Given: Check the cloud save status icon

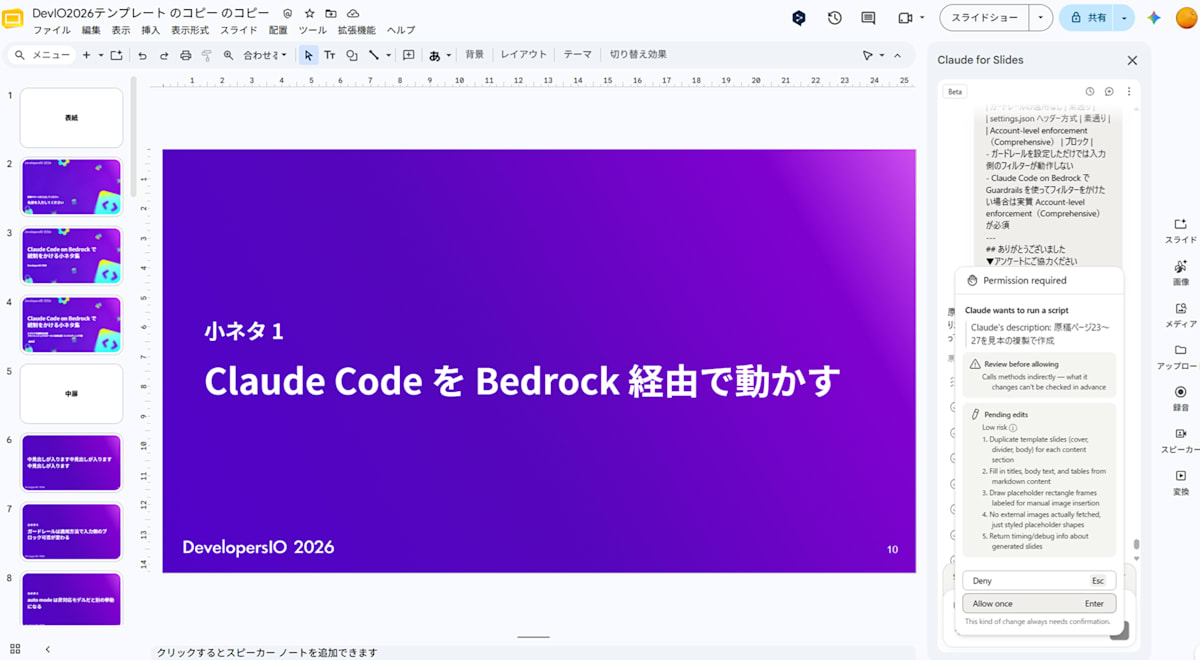Looking at the screenshot, I should 353,13.
